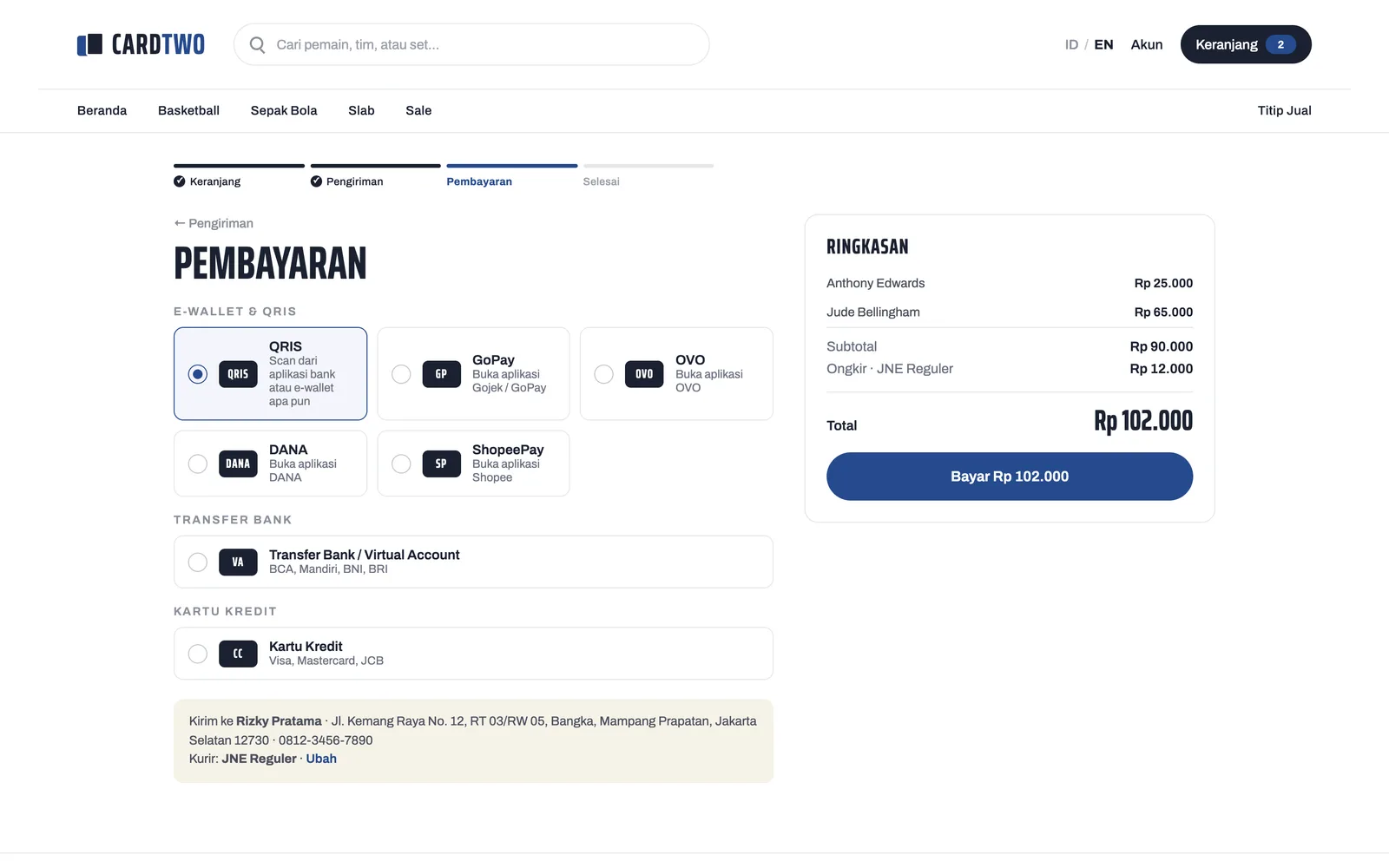1389x868 pixels.
Task: Click the SP ShopeePay badge icon
Action: pos(441,464)
